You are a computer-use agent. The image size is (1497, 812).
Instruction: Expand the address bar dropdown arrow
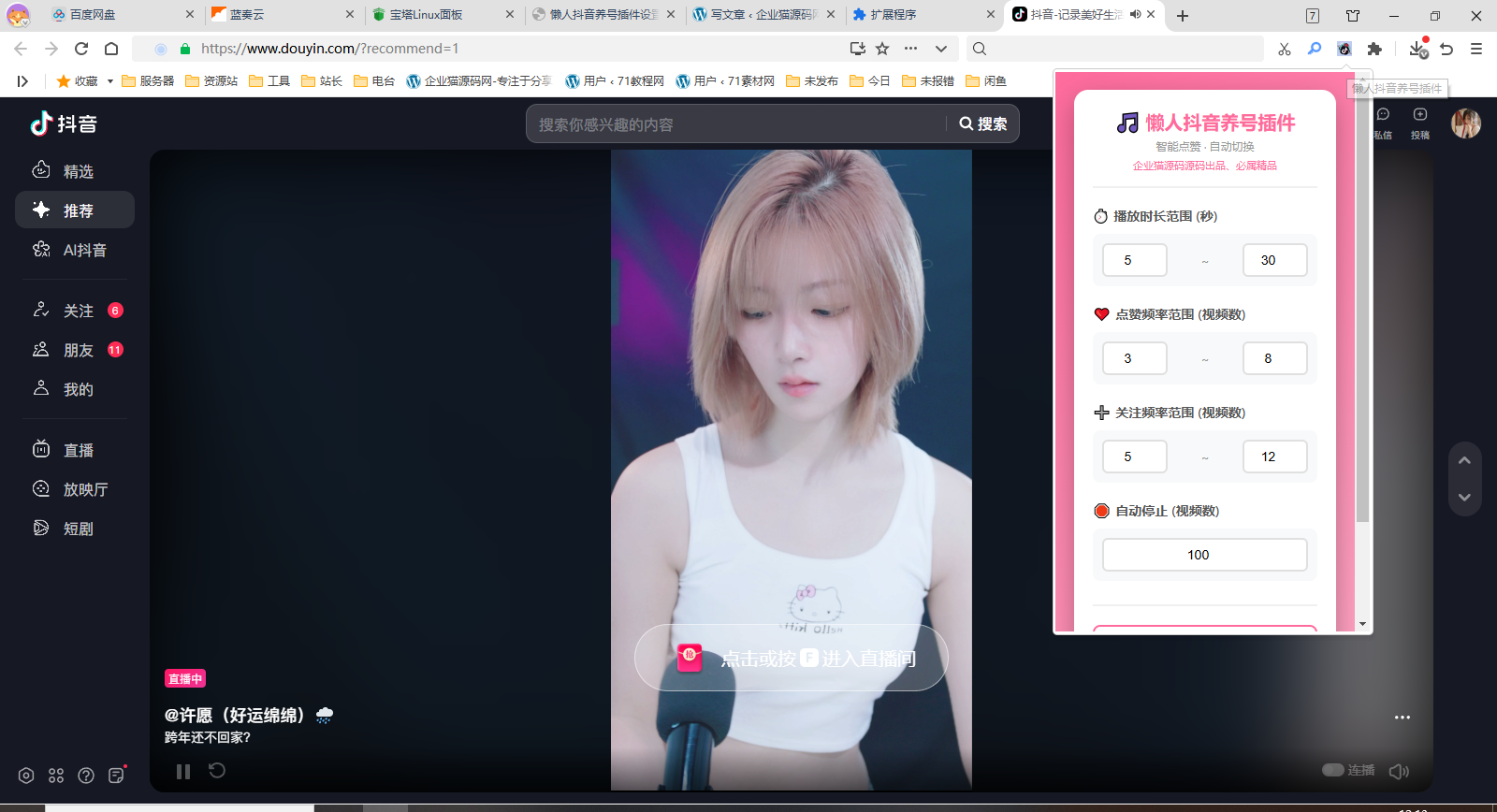point(941,49)
